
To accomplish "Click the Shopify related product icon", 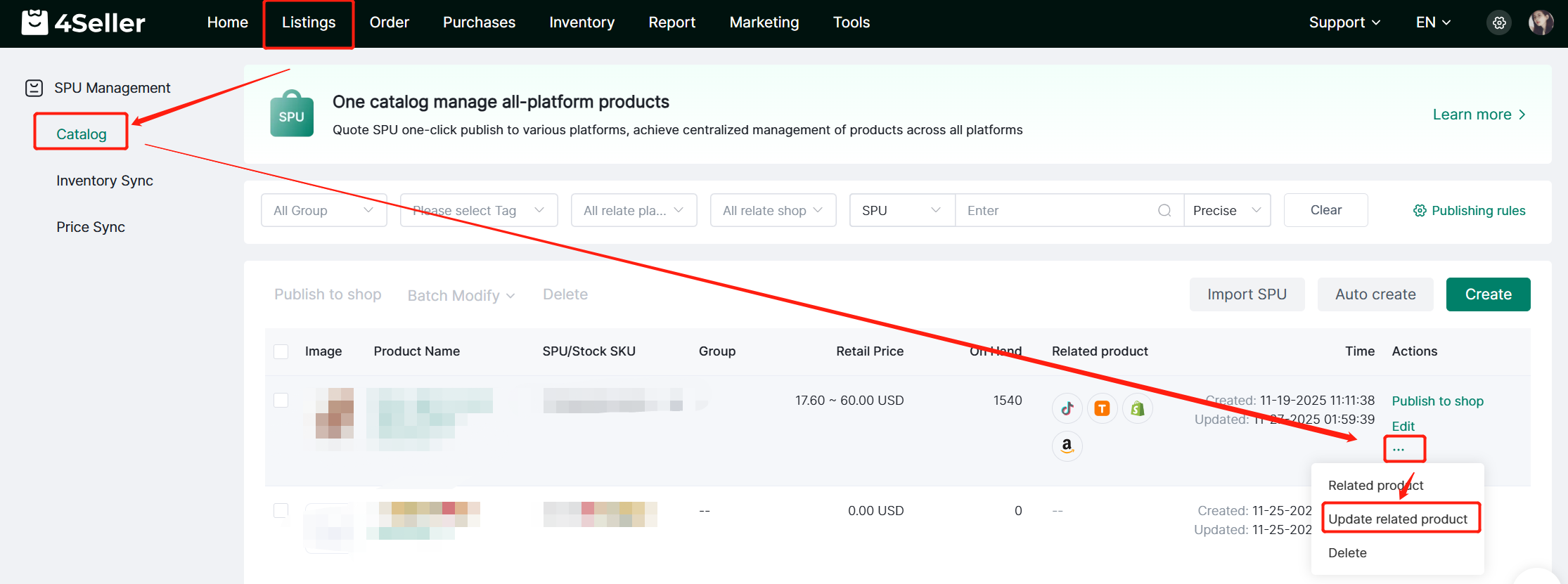I will (x=1137, y=408).
